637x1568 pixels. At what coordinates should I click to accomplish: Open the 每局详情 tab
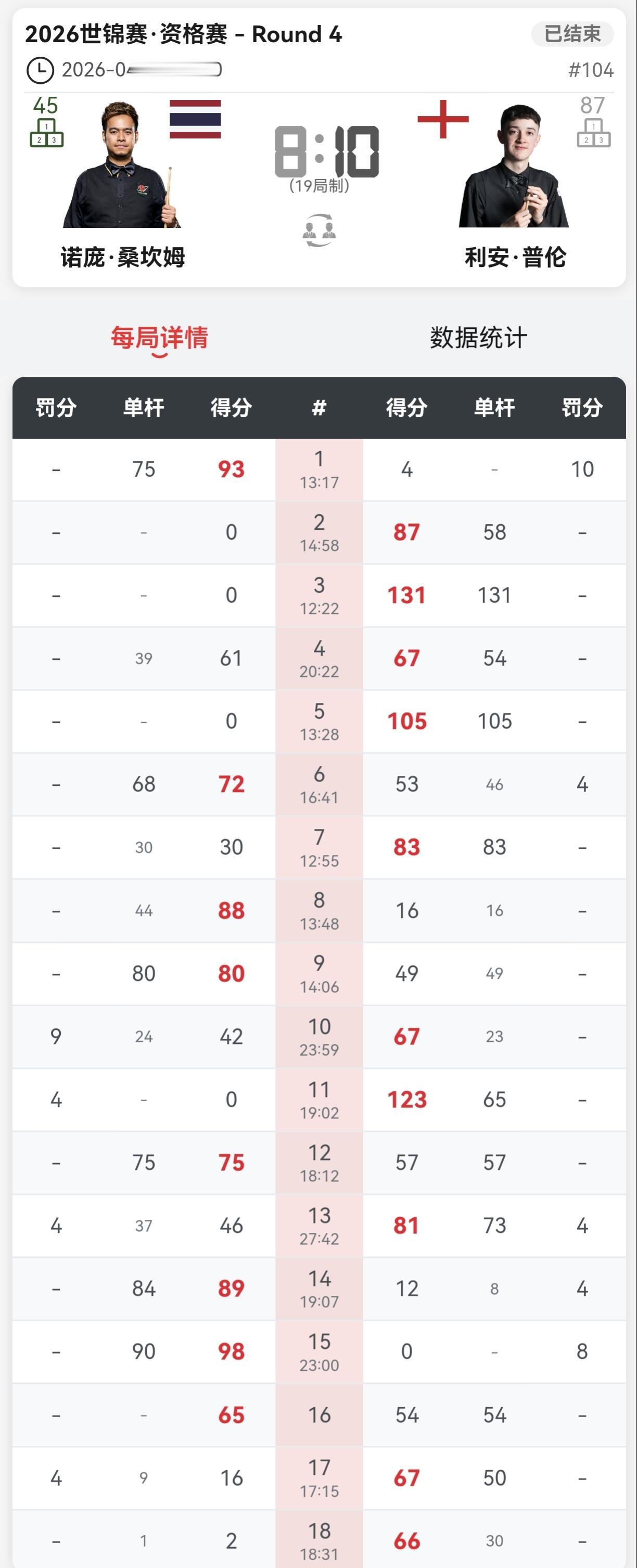point(160,338)
